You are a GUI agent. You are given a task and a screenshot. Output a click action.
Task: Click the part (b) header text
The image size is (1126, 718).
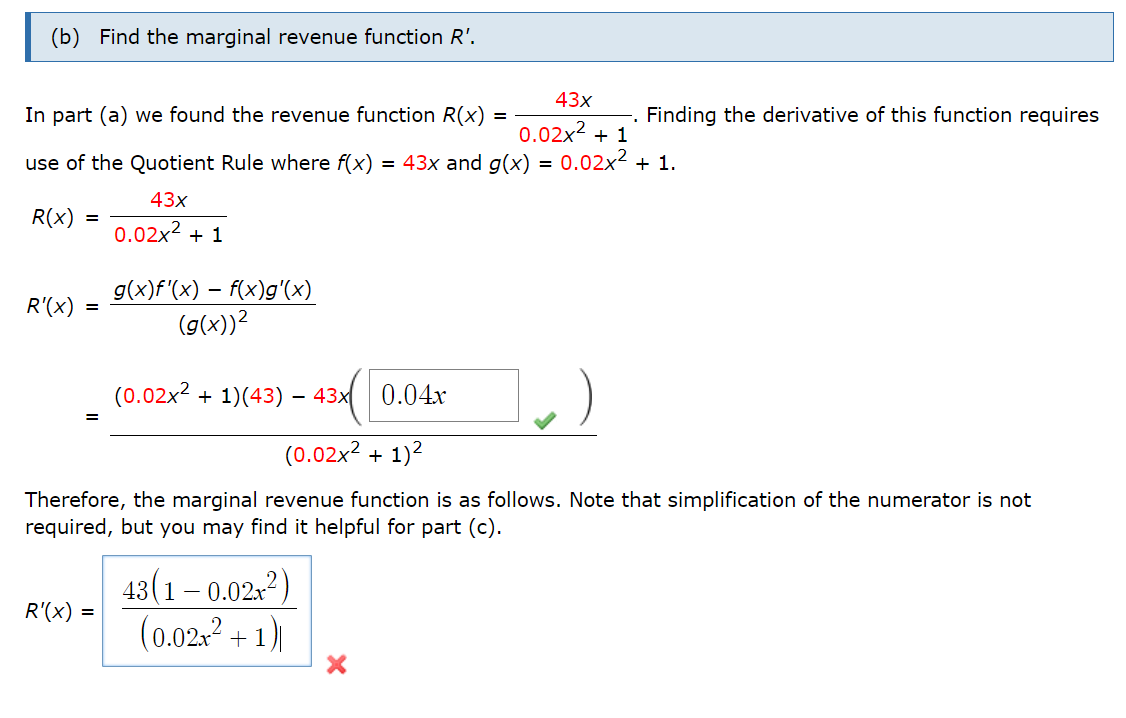tap(263, 37)
